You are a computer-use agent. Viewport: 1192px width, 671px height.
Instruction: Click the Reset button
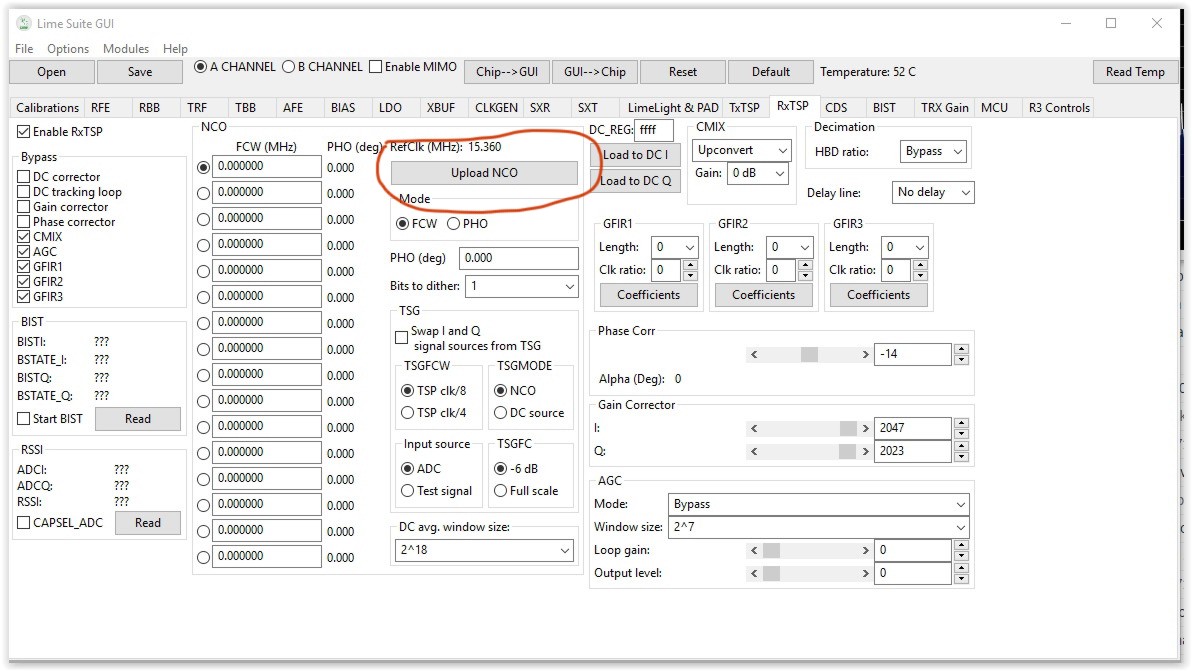coord(683,72)
